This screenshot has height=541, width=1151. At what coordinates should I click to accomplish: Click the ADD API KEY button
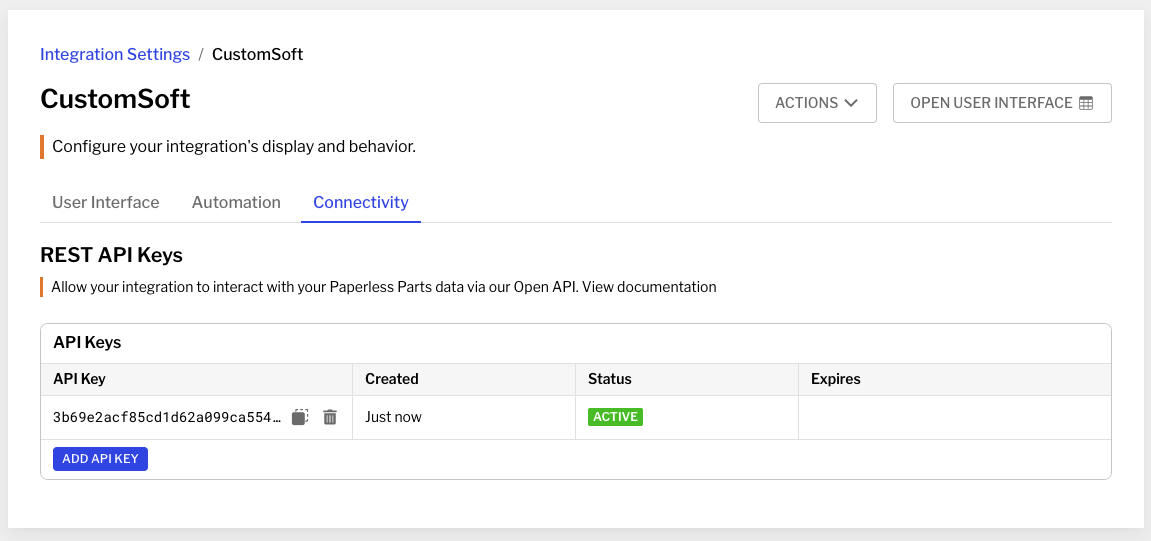coord(100,459)
